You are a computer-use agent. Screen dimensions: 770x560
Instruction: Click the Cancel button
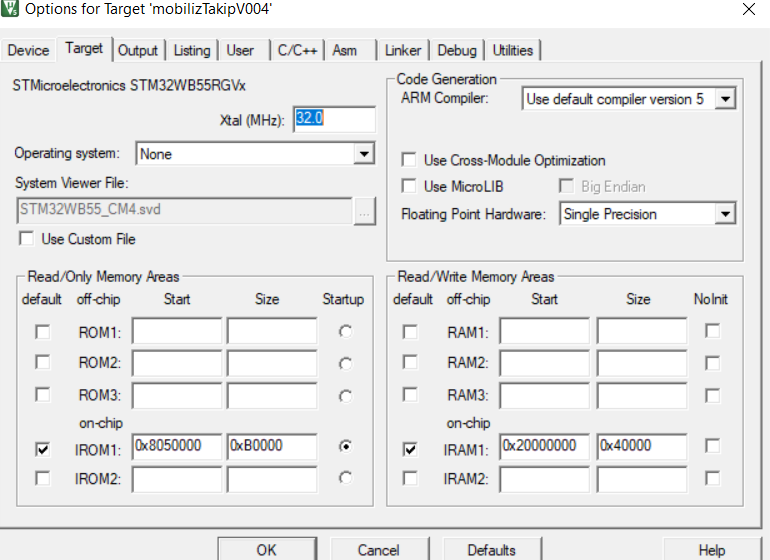(379, 549)
